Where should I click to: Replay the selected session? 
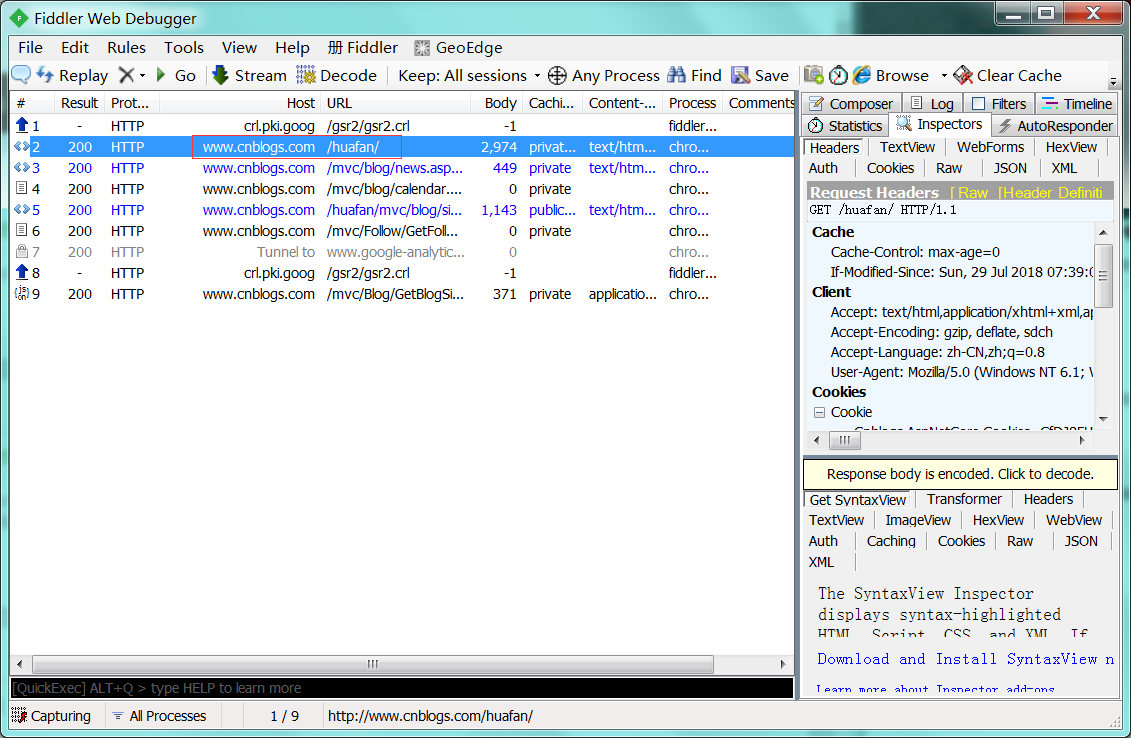click(72, 75)
